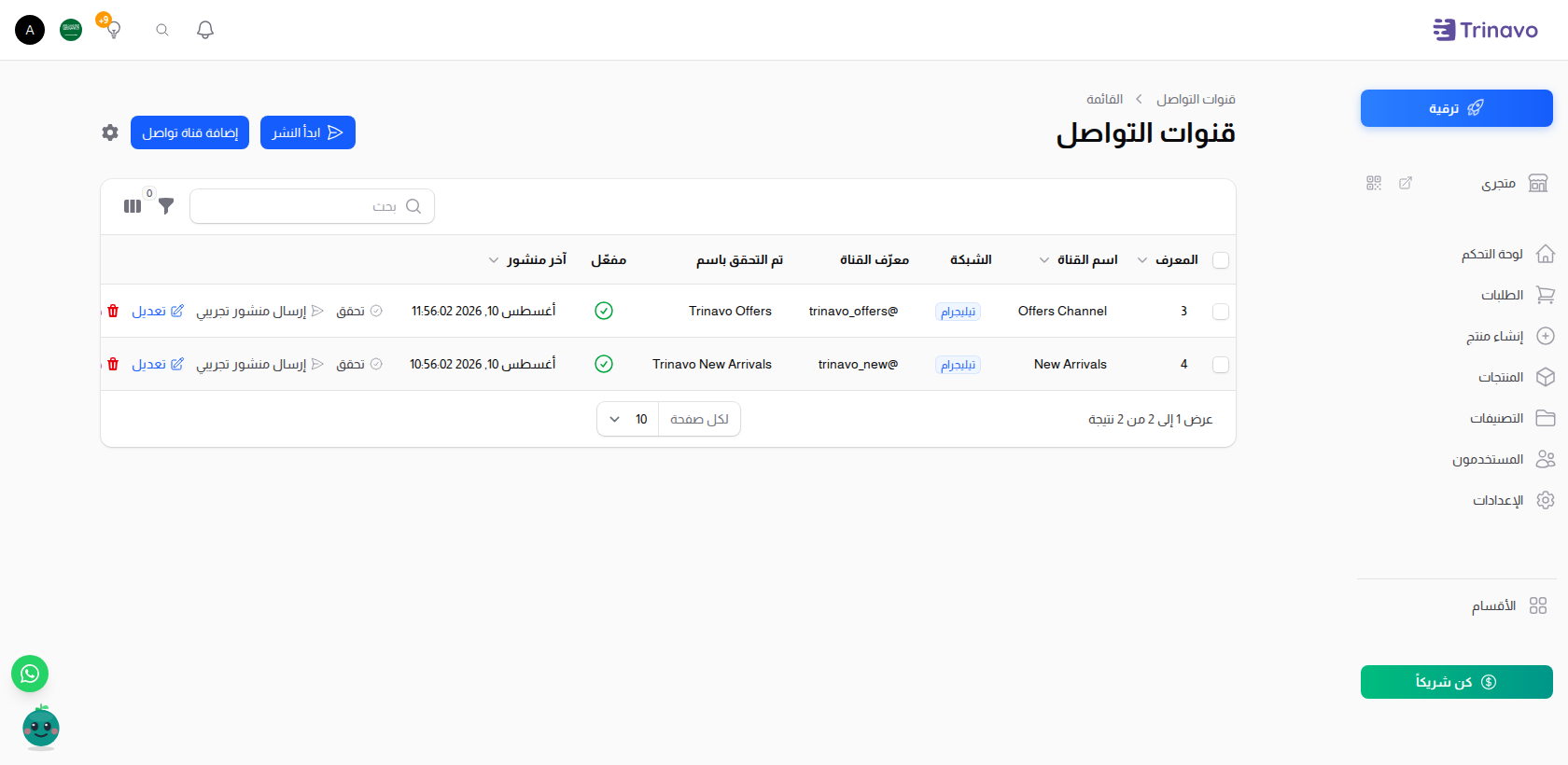
Task: Open the table filter funnel
Action: (x=166, y=206)
